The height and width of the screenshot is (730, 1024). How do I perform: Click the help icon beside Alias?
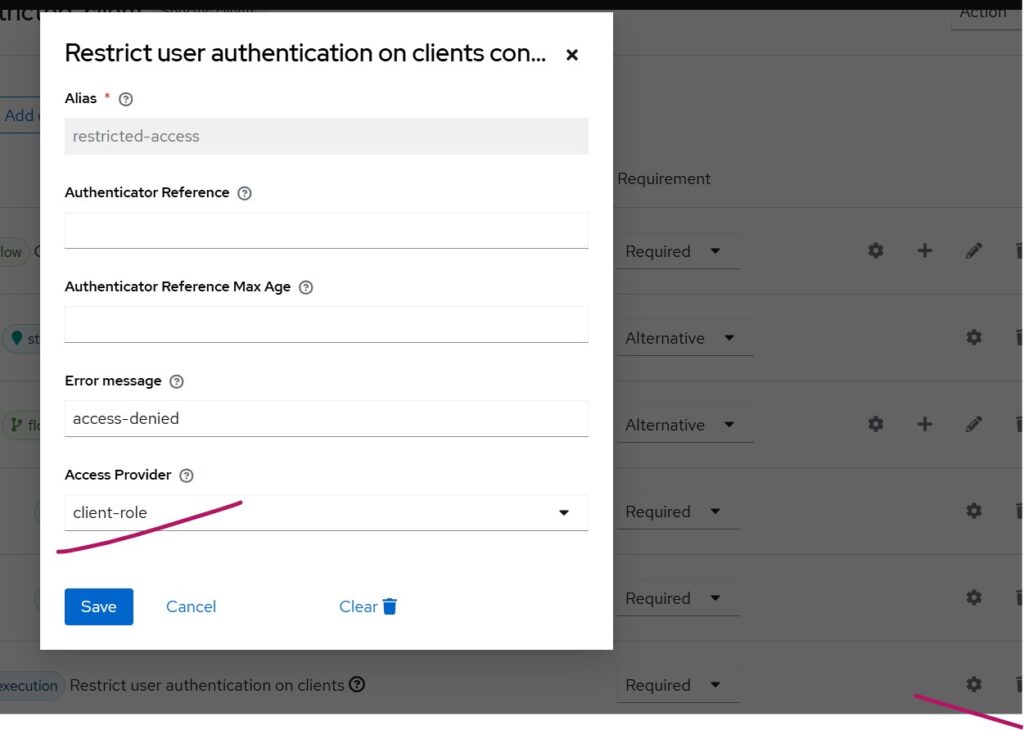coord(126,99)
